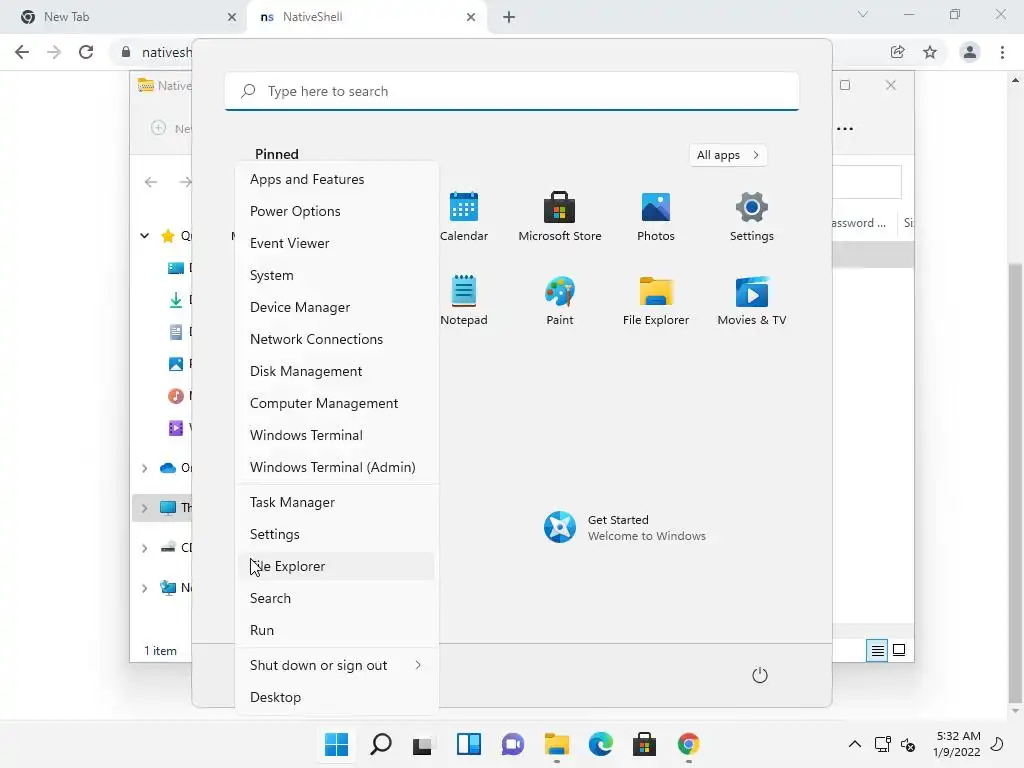
Task: Select Network Connections menu entry
Action: pyautogui.click(x=336, y=340)
